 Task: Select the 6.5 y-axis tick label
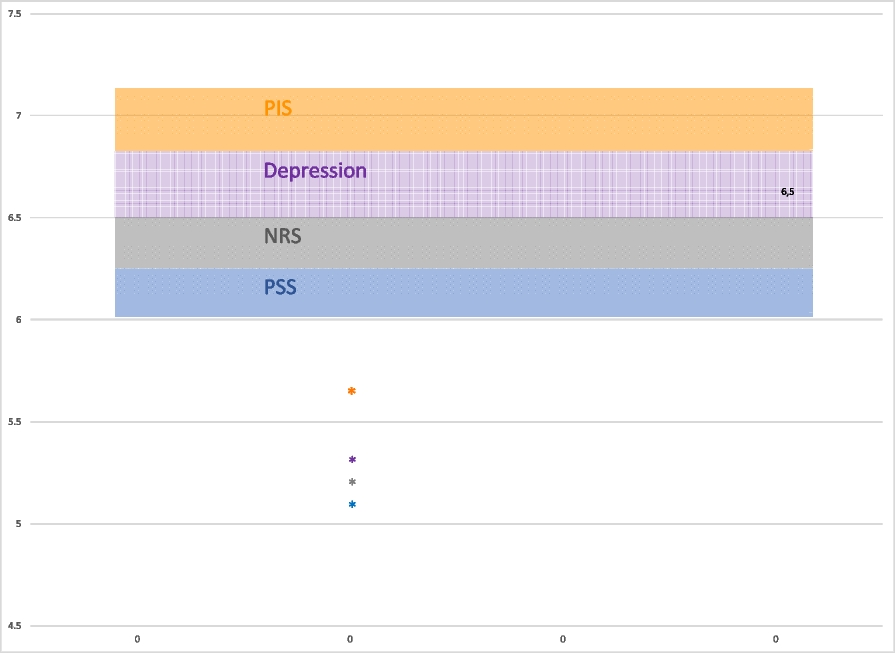click(x=14, y=218)
